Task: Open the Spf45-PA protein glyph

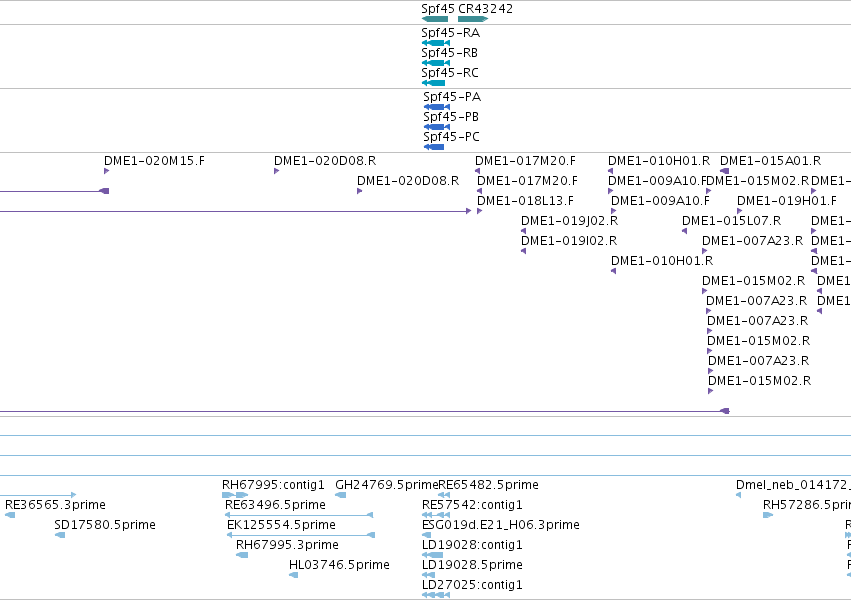Action: [x=437, y=107]
